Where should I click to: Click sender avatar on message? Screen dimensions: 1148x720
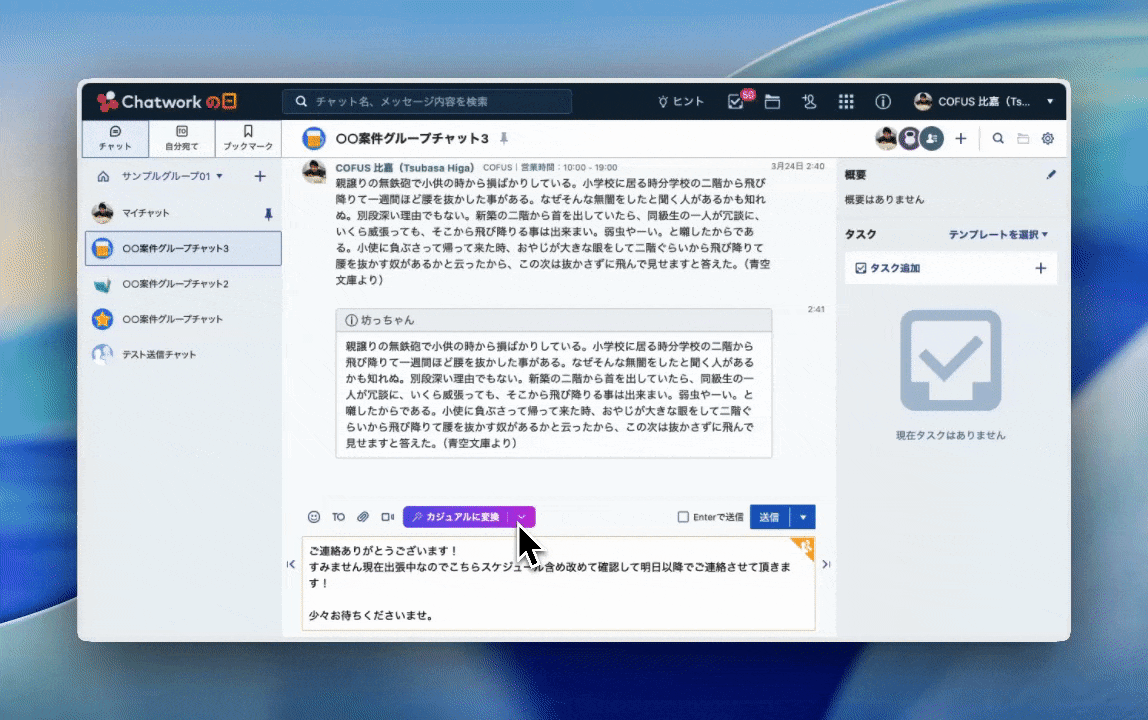point(314,172)
